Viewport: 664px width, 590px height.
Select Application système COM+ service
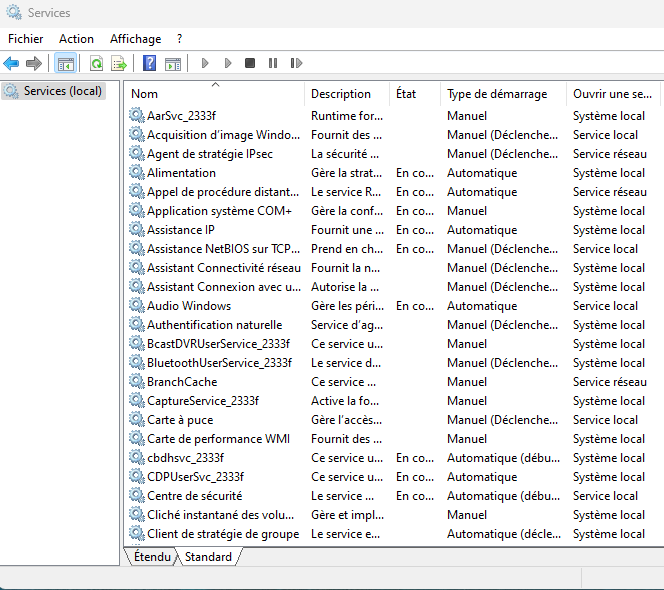click(219, 211)
